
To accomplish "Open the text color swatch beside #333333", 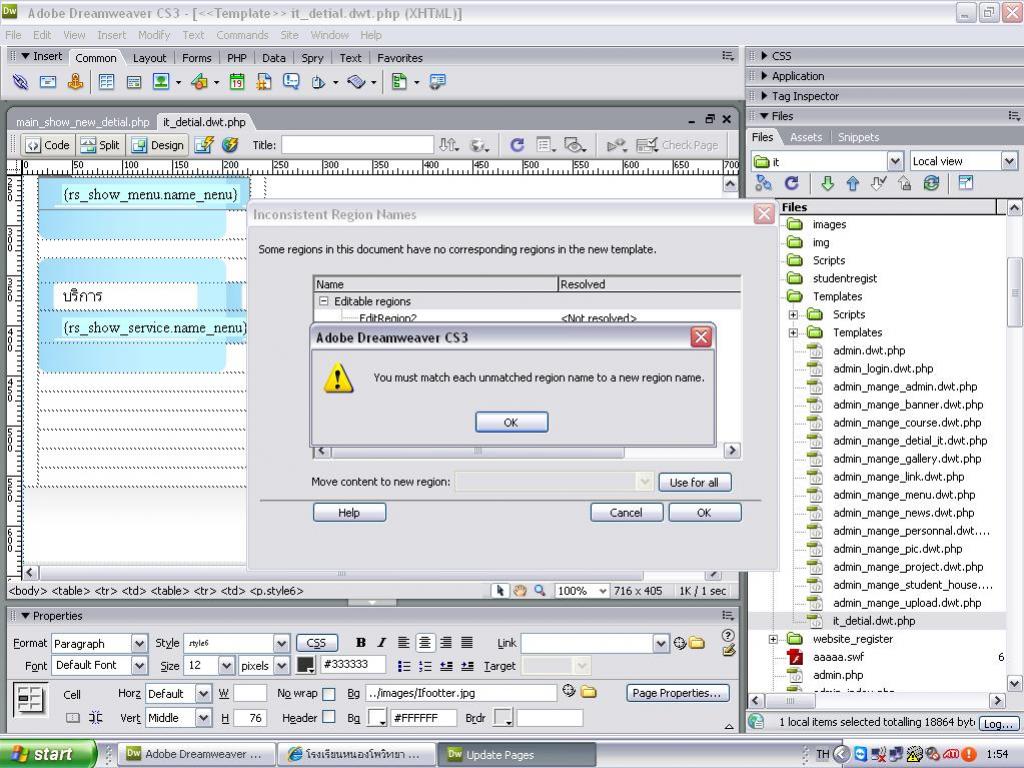I will click(x=306, y=665).
